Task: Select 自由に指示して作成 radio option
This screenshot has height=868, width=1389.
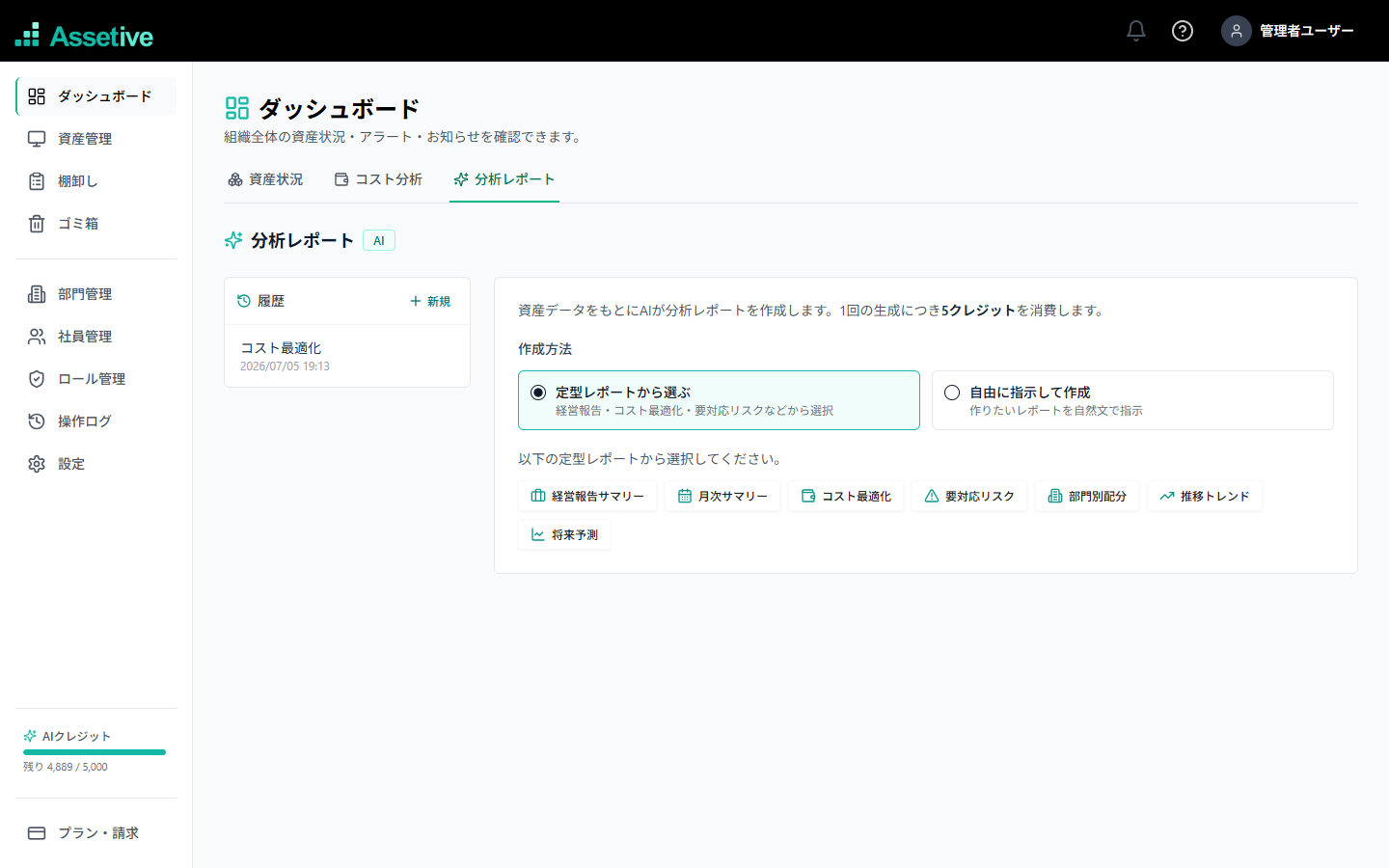Action: [x=1132, y=400]
